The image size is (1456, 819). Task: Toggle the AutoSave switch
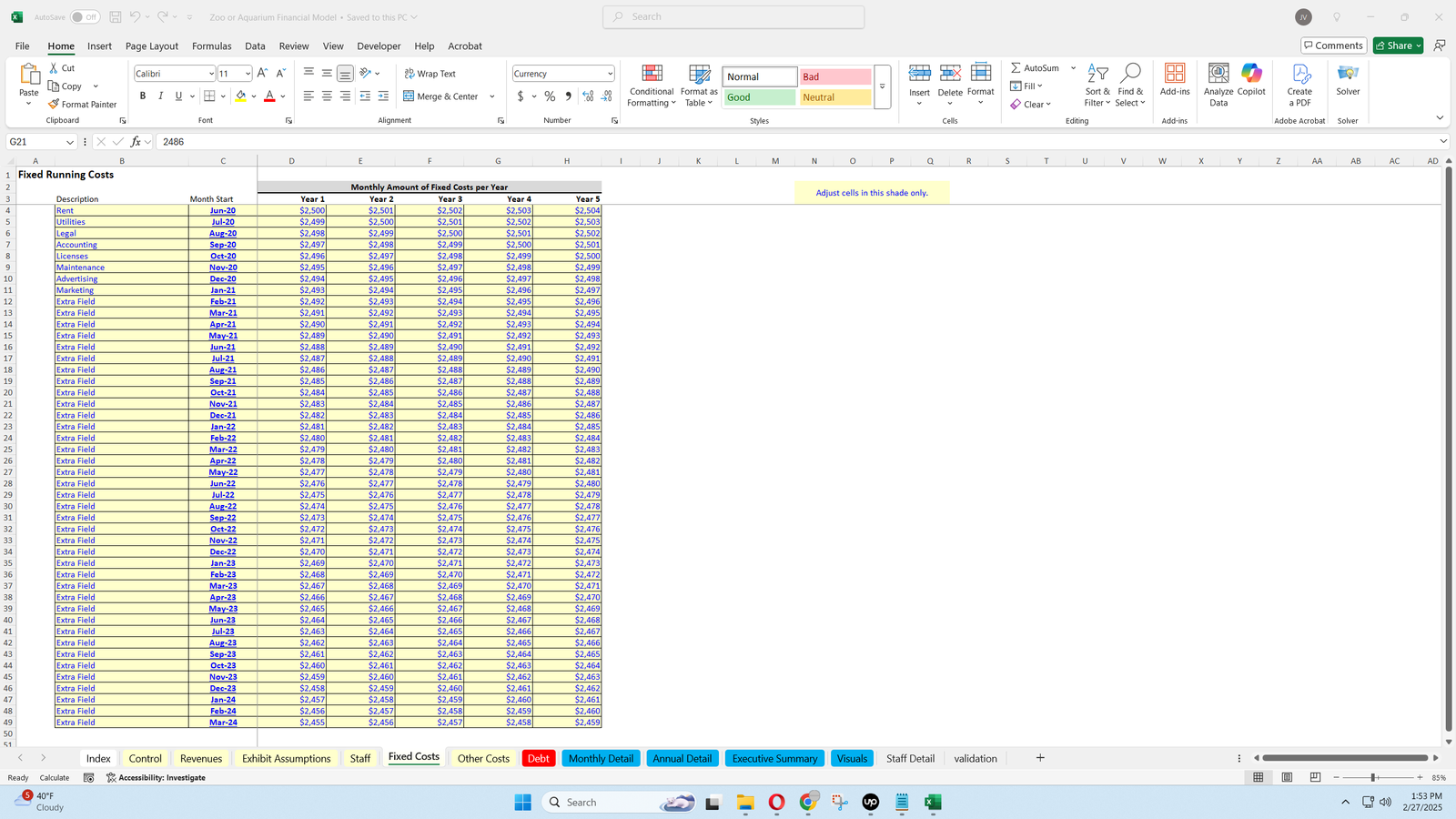85,17
